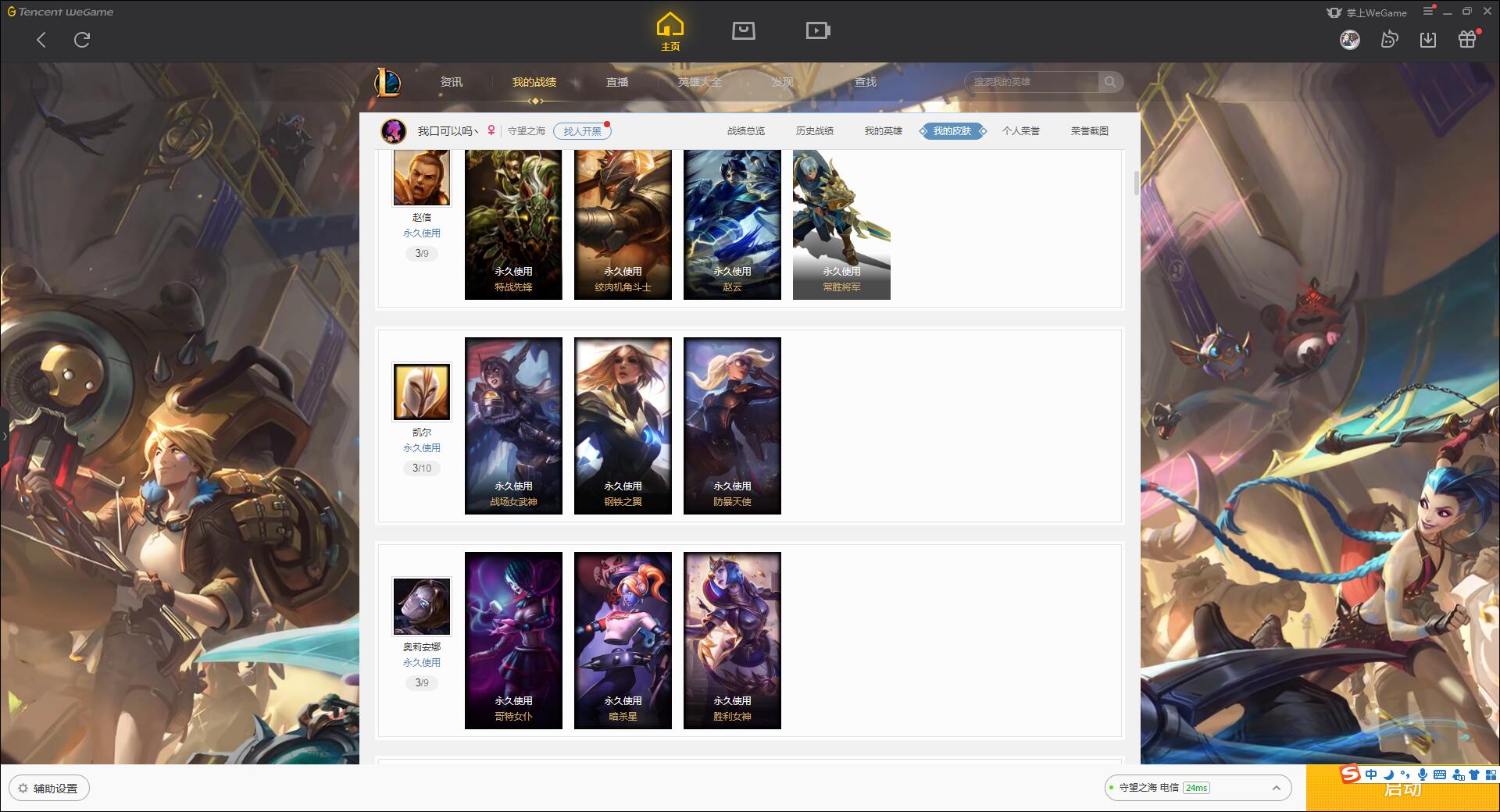Open the gift box rewards icon

(1467, 40)
